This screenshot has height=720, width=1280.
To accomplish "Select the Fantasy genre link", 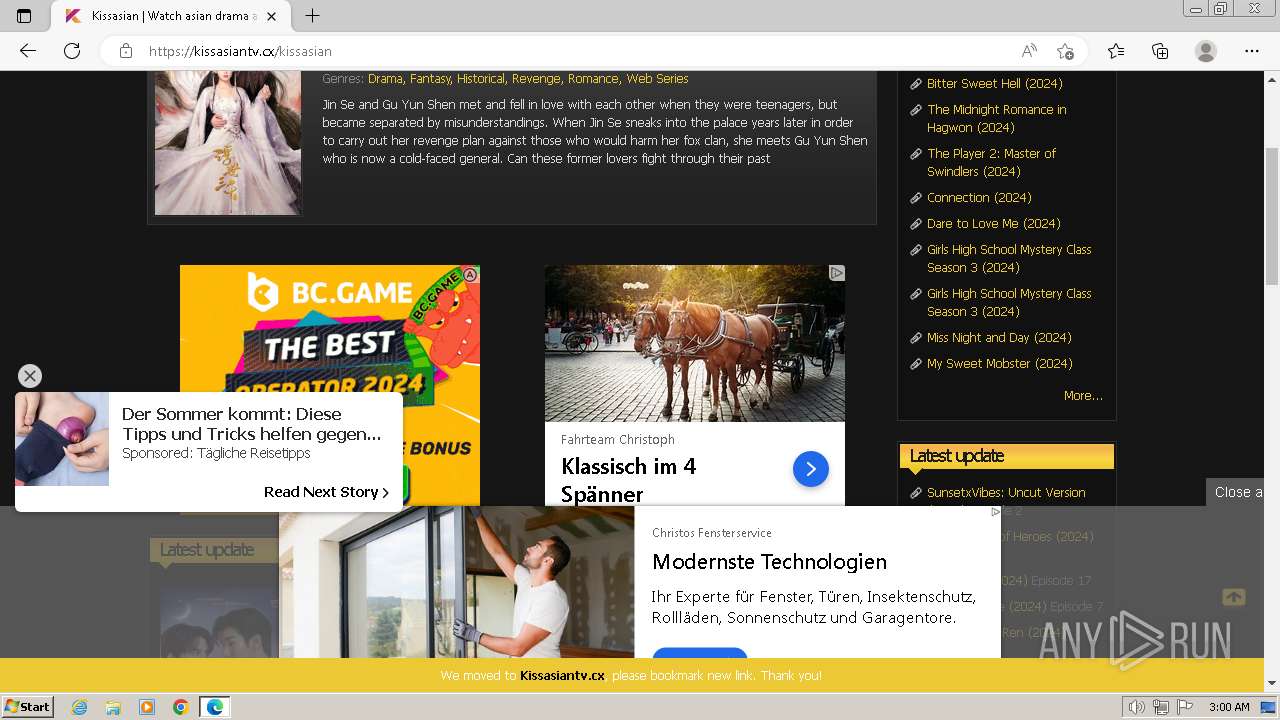I will point(430,78).
